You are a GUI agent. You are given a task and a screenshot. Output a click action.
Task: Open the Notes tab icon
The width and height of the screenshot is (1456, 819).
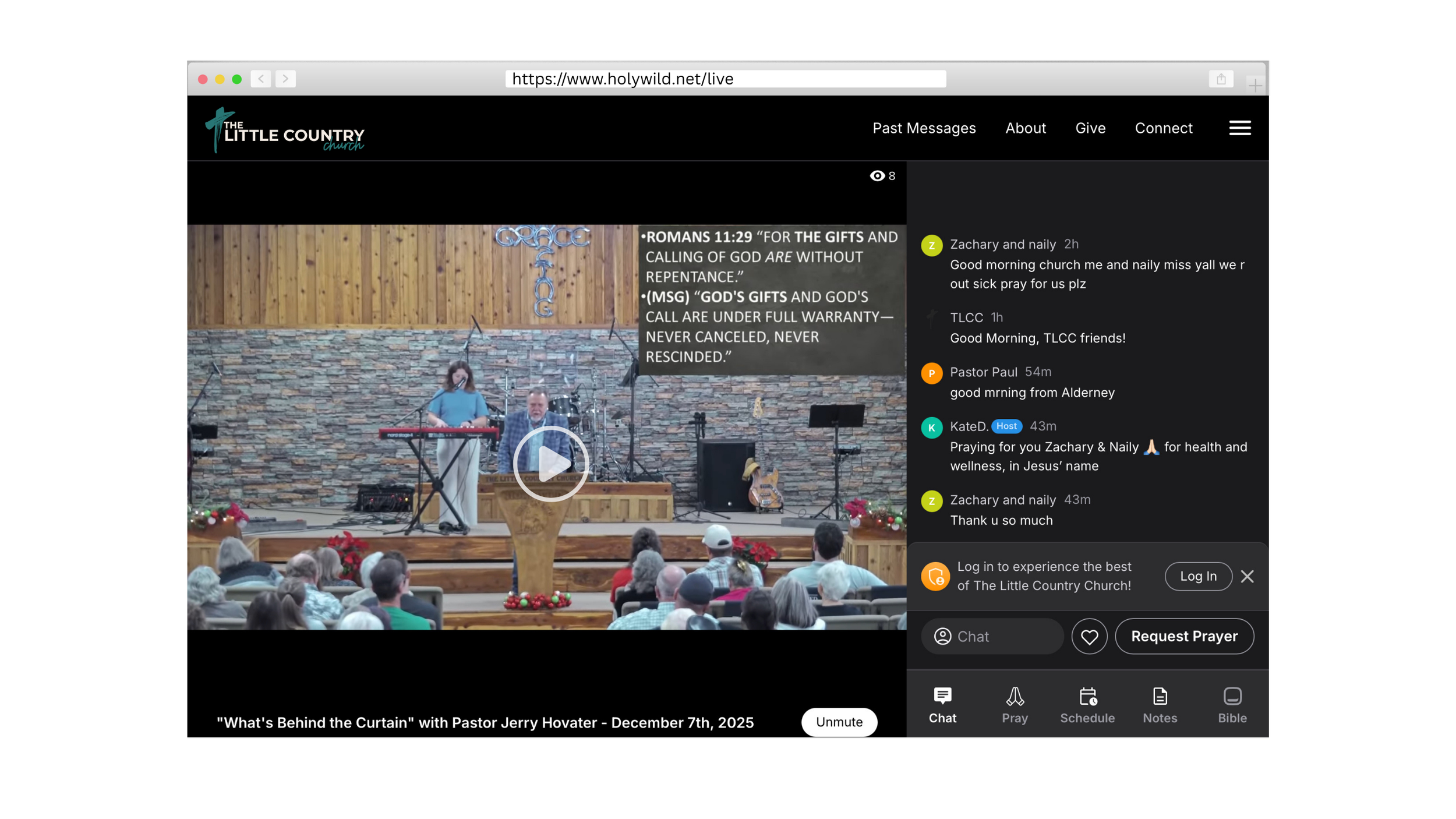[x=1160, y=697]
